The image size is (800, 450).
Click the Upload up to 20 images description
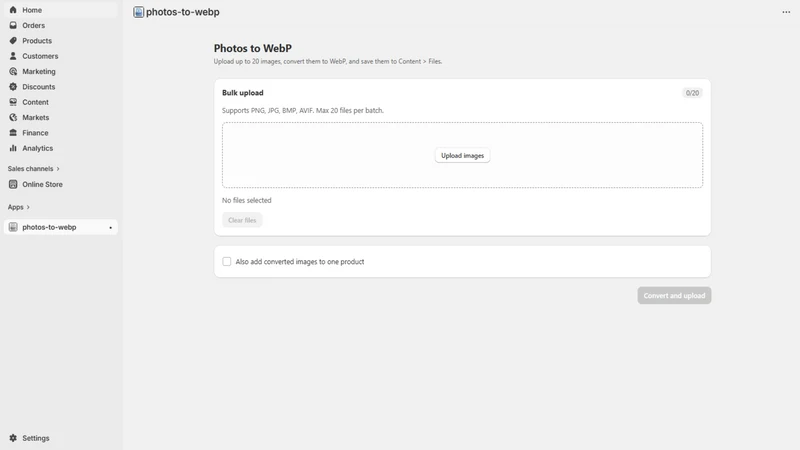tap(328, 61)
